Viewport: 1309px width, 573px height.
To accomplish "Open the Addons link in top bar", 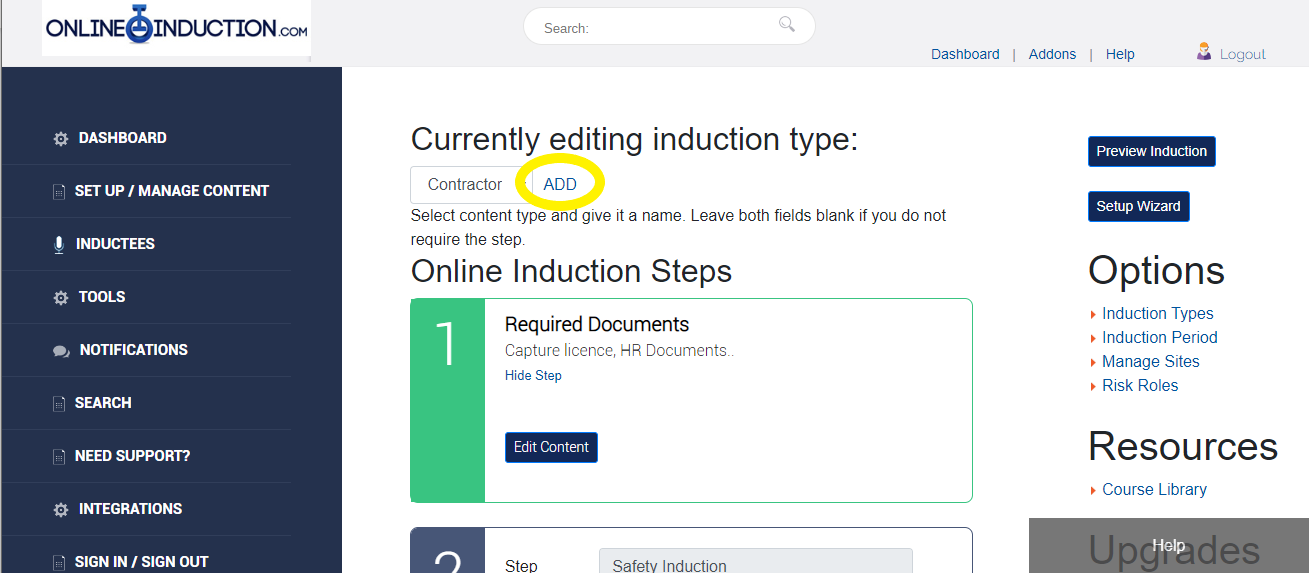I will tap(1052, 54).
